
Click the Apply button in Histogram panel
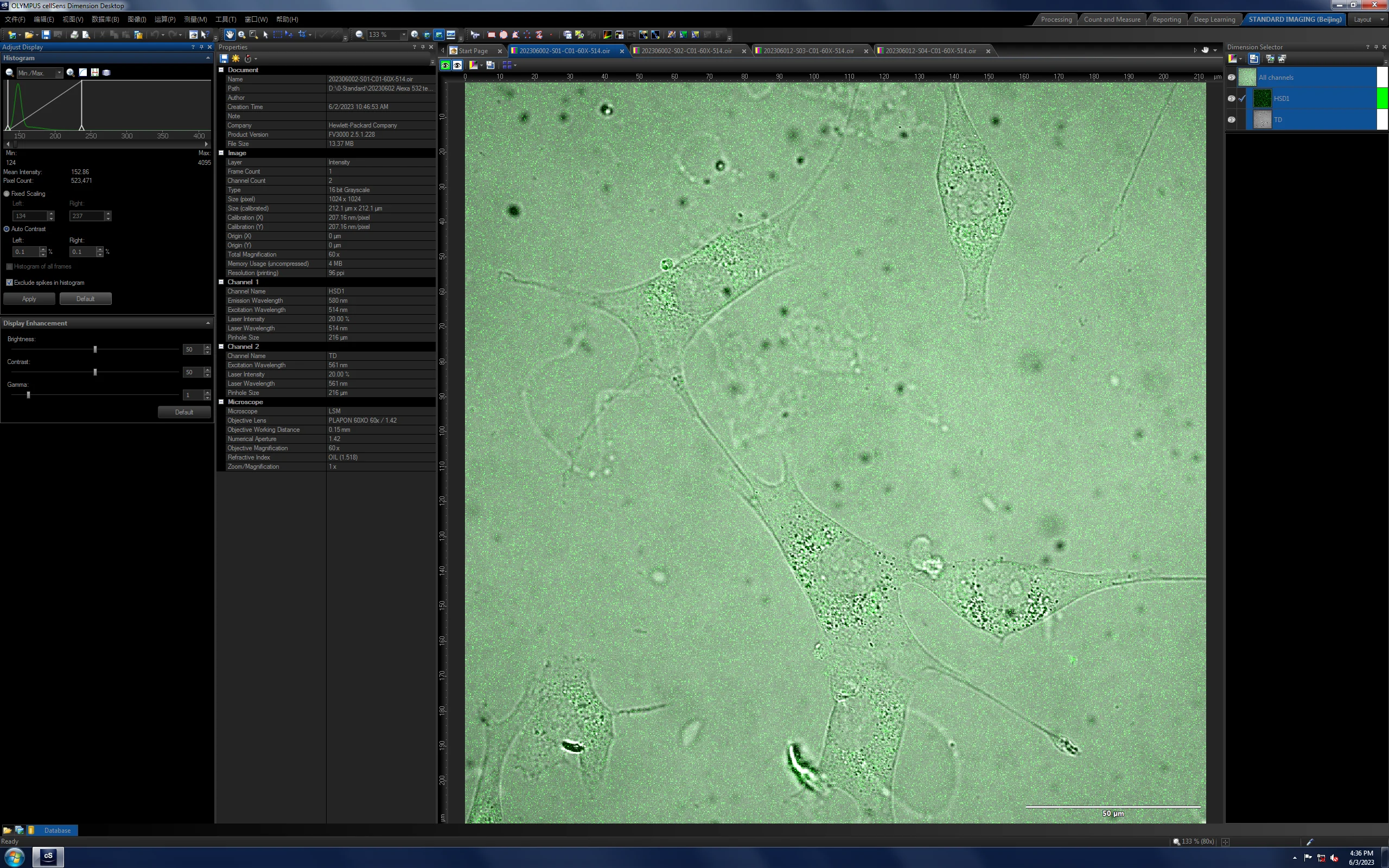click(x=29, y=298)
